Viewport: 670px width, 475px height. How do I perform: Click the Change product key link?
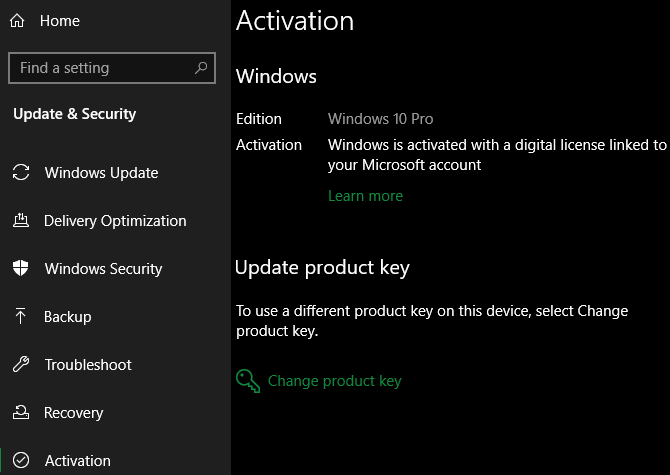pyautogui.click(x=334, y=381)
